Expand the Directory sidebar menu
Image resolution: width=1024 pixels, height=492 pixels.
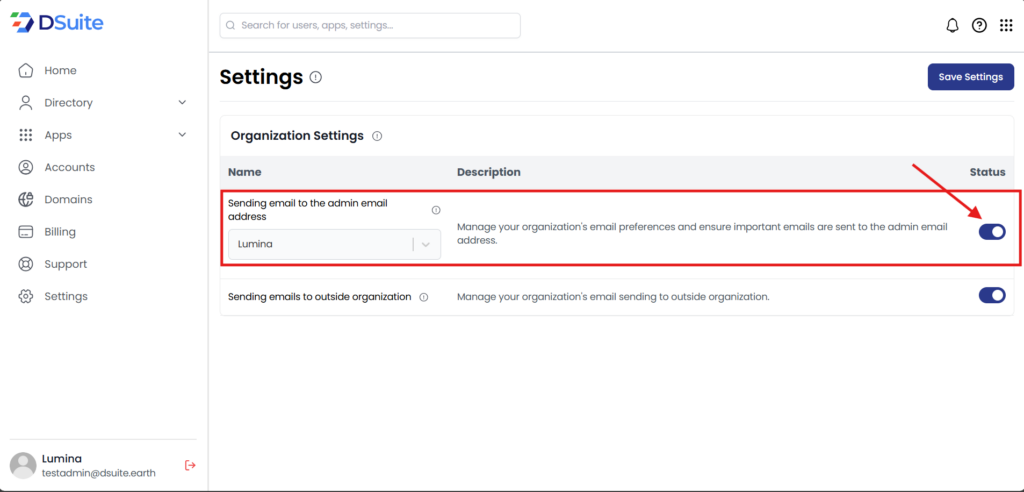click(182, 103)
